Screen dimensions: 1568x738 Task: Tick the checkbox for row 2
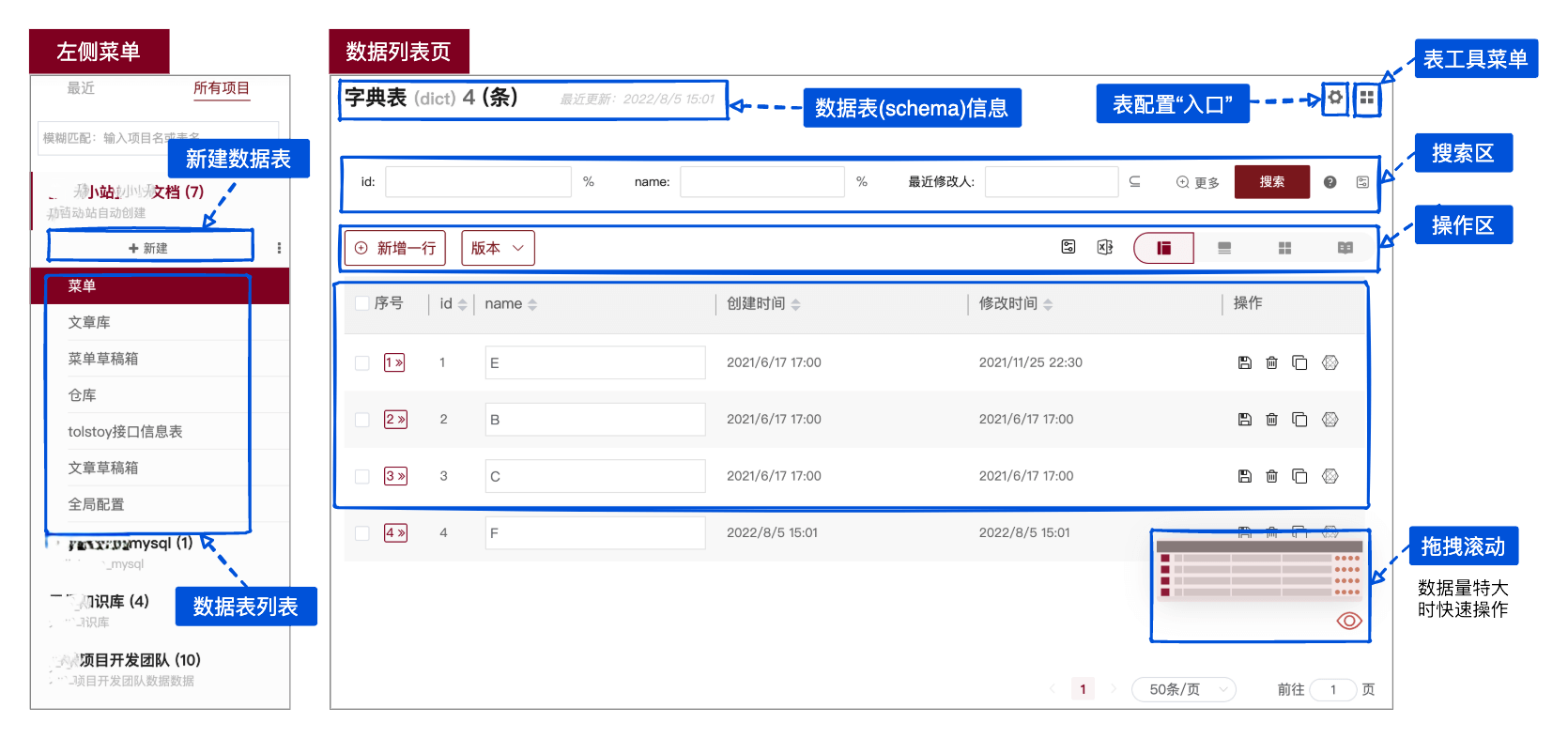click(362, 420)
